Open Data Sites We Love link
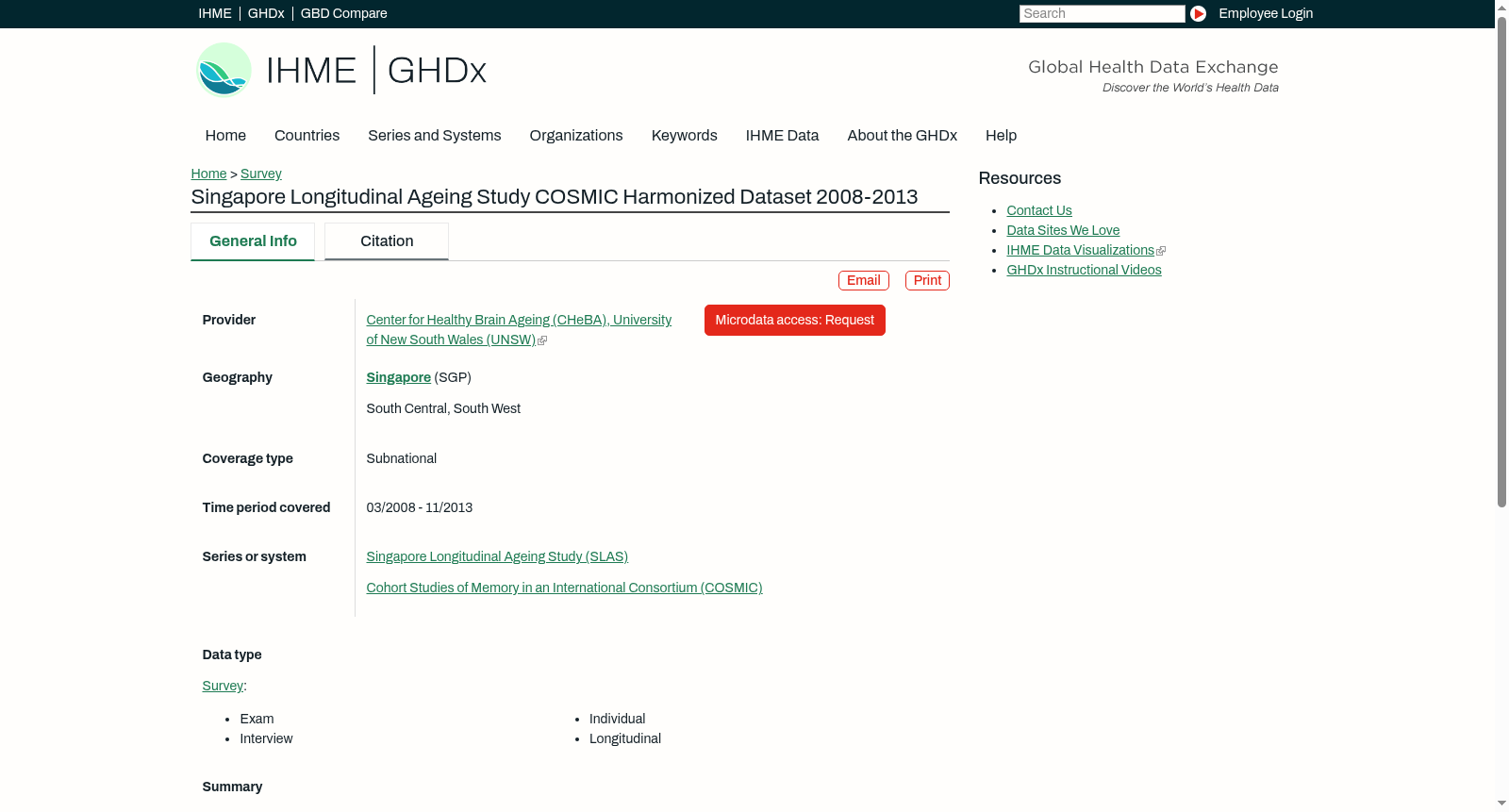1509x812 pixels. pyautogui.click(x=1063, y=230)
